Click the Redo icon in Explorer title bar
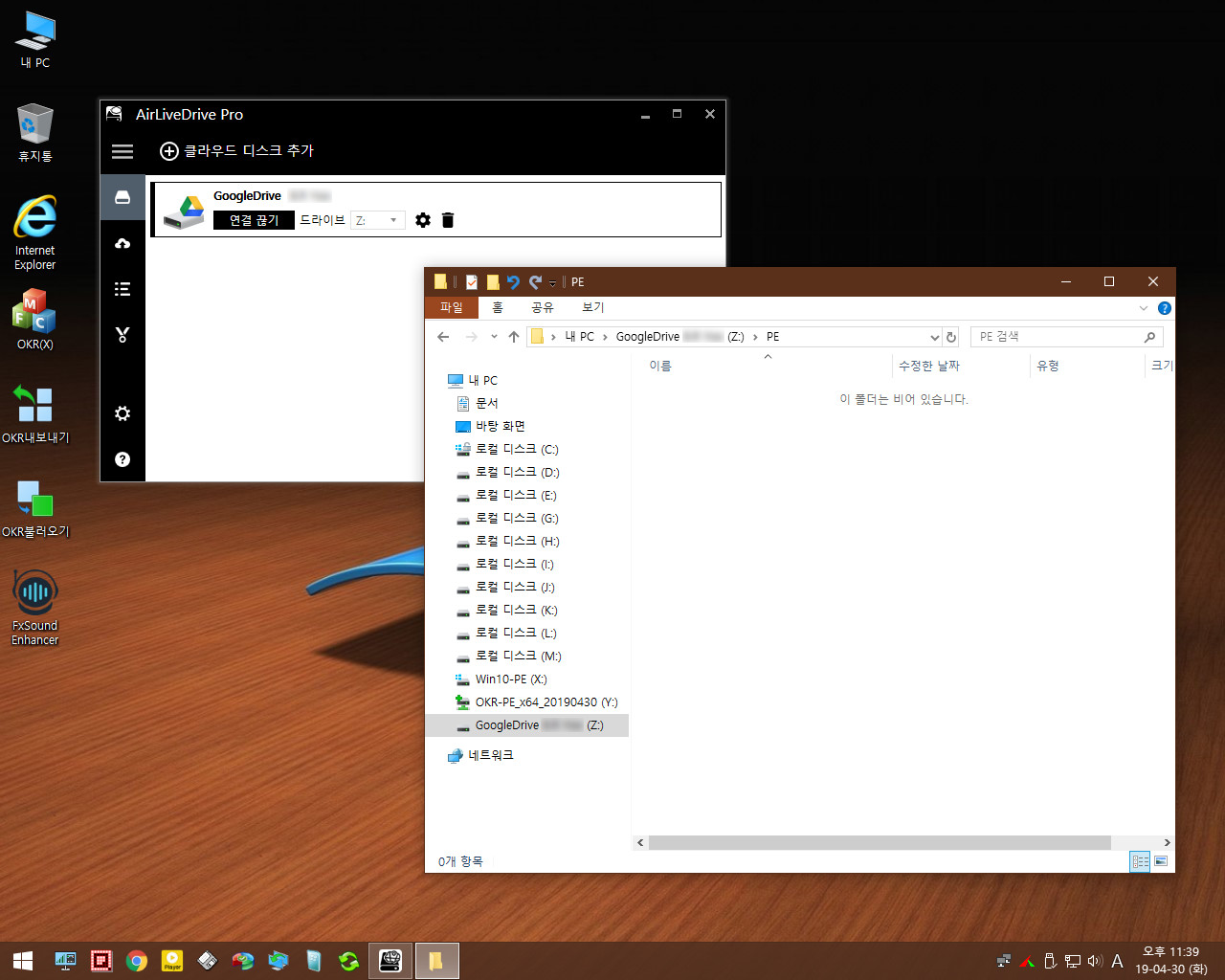Viewport: 1225px width, 980px height. pos(535,282)
